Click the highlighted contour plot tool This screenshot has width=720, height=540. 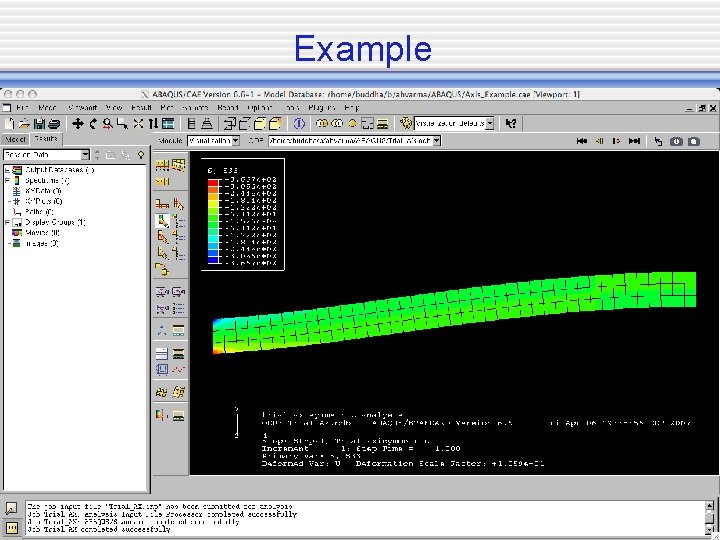tap(163, 221)
